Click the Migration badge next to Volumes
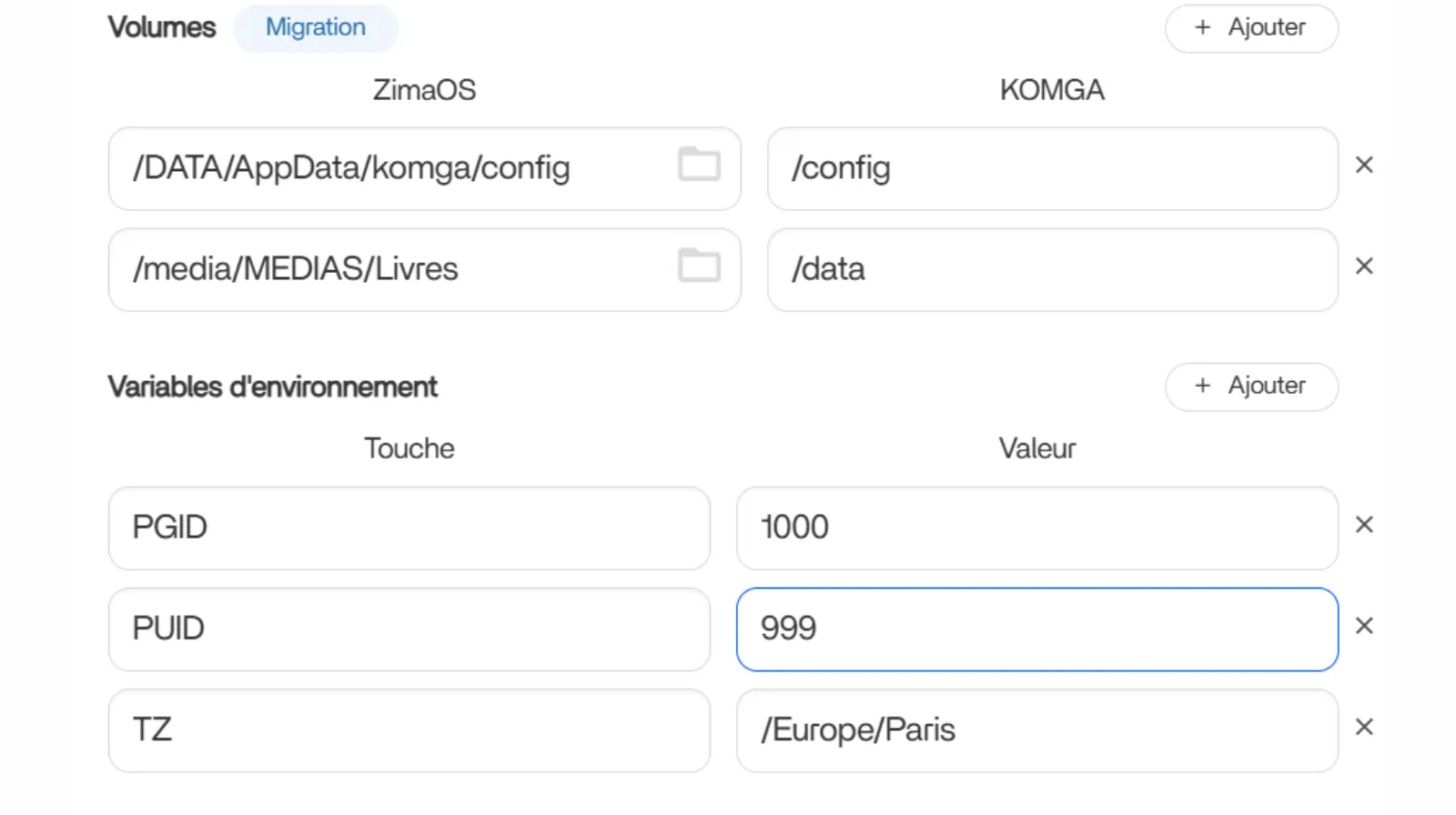This screenshot has width=1456, height=815. point(315,28)
